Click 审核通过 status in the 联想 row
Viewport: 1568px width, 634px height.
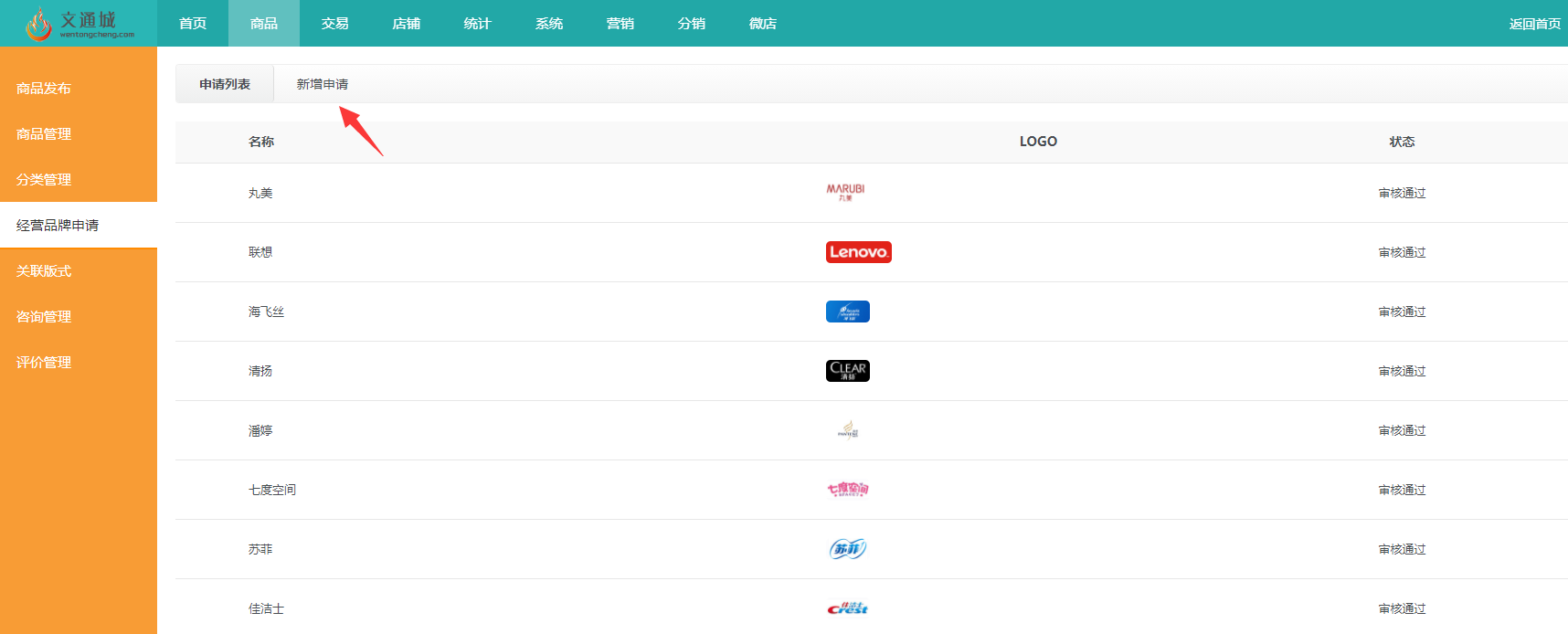pos(1403,252)
